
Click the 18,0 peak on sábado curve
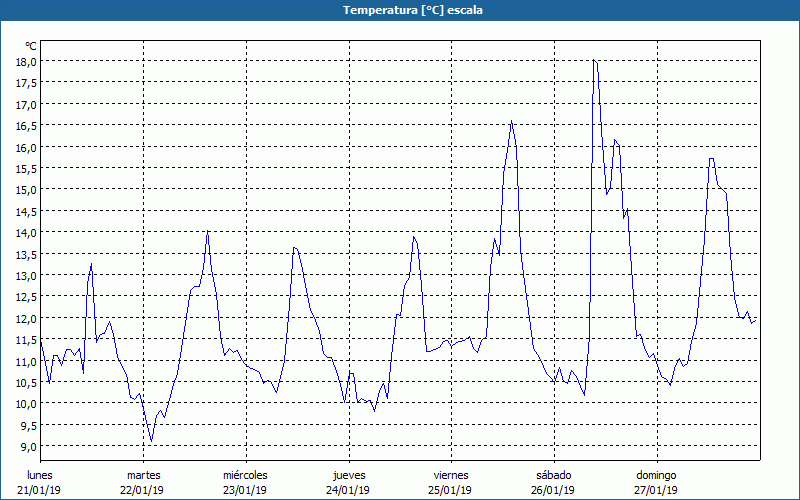click(594, 60)
